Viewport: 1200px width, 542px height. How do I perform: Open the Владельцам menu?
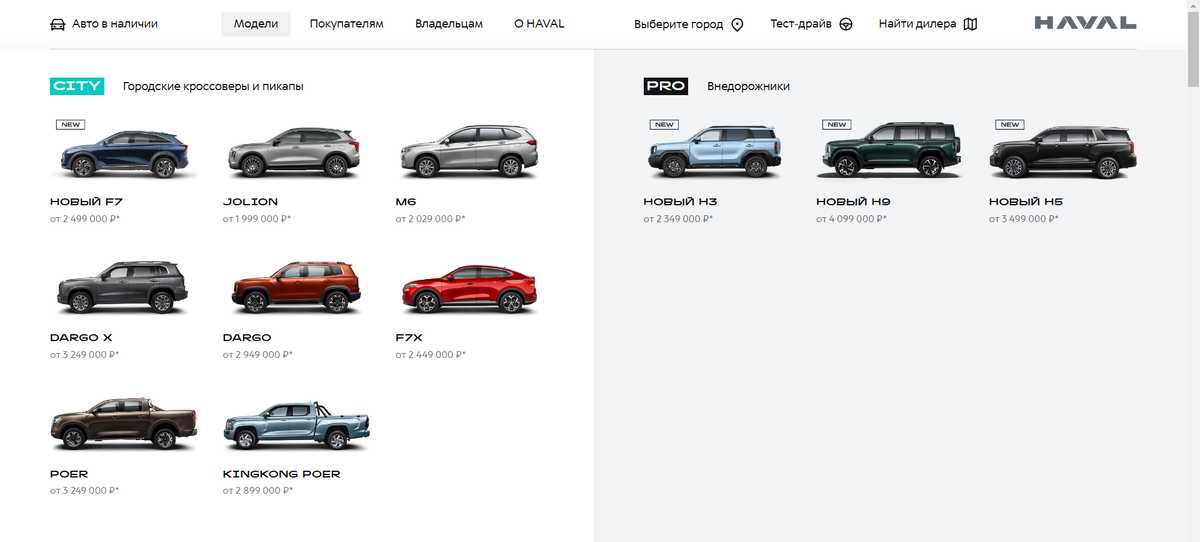pos(449,24)
